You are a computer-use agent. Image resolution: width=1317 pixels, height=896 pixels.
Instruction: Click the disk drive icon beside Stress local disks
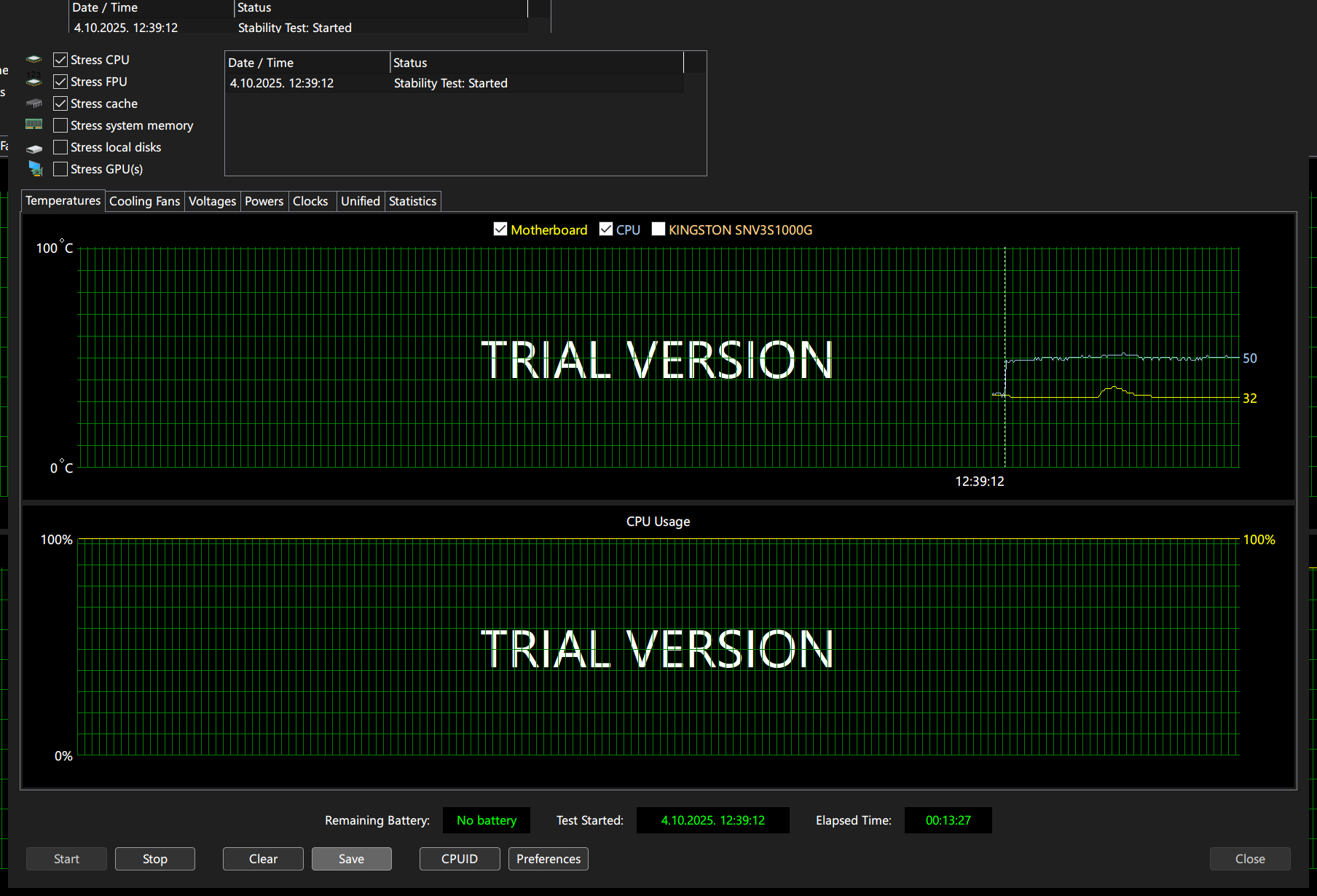[x=34, y=148]
